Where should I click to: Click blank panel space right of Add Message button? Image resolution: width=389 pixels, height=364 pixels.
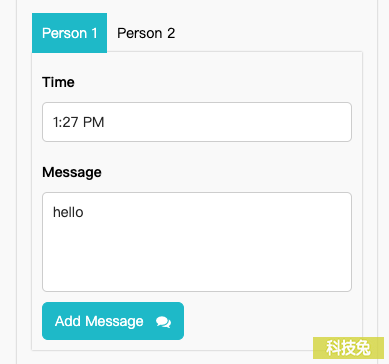coord(267,321)
